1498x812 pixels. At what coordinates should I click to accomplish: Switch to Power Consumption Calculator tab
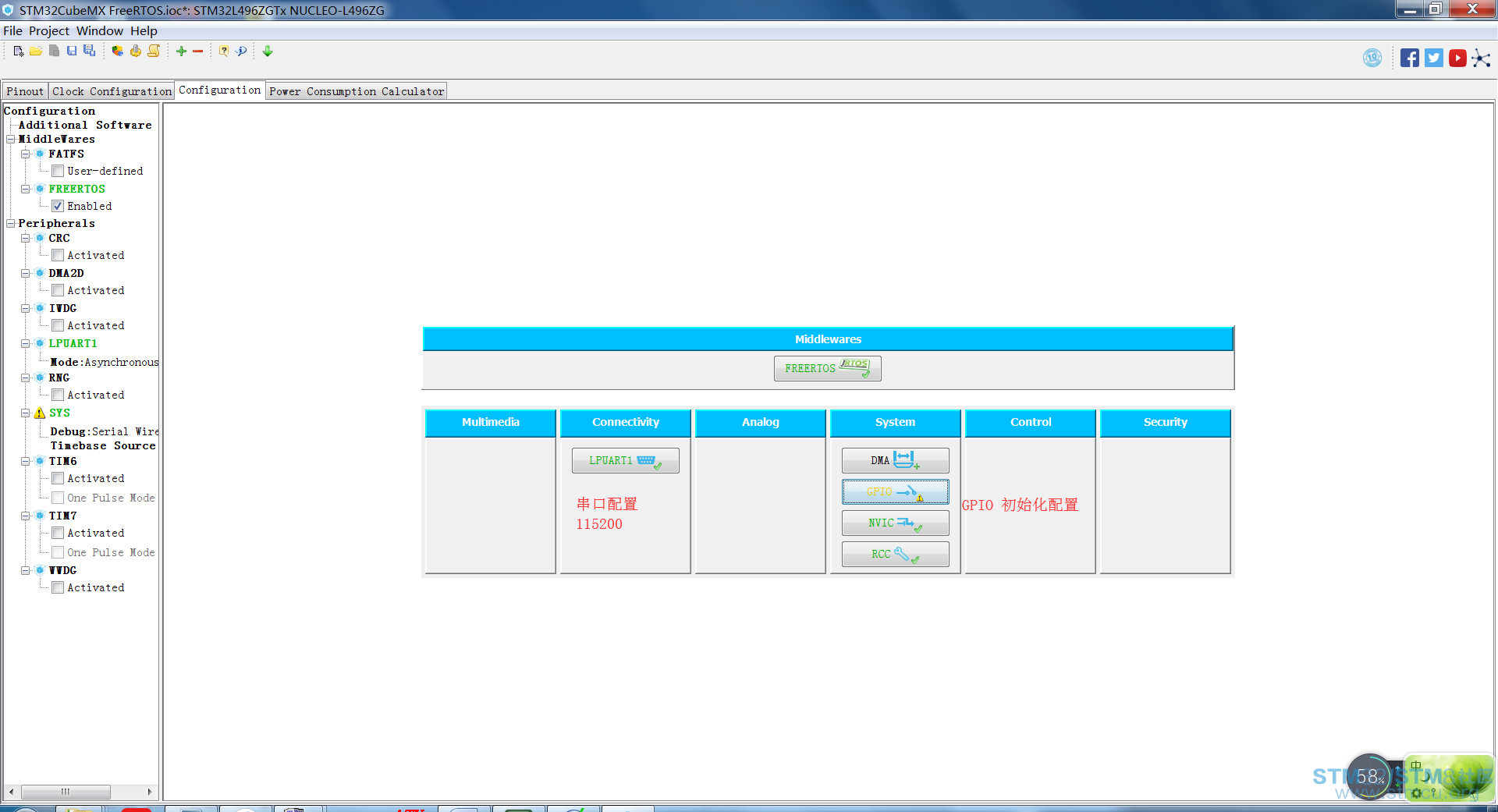click(357, 91)
